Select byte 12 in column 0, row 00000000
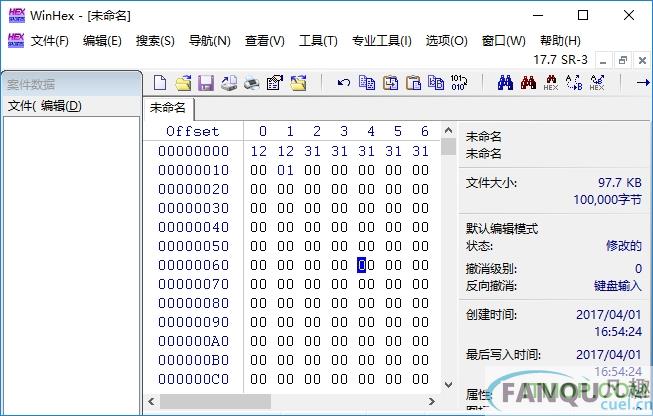653x416 pixels. click(259, 151)
